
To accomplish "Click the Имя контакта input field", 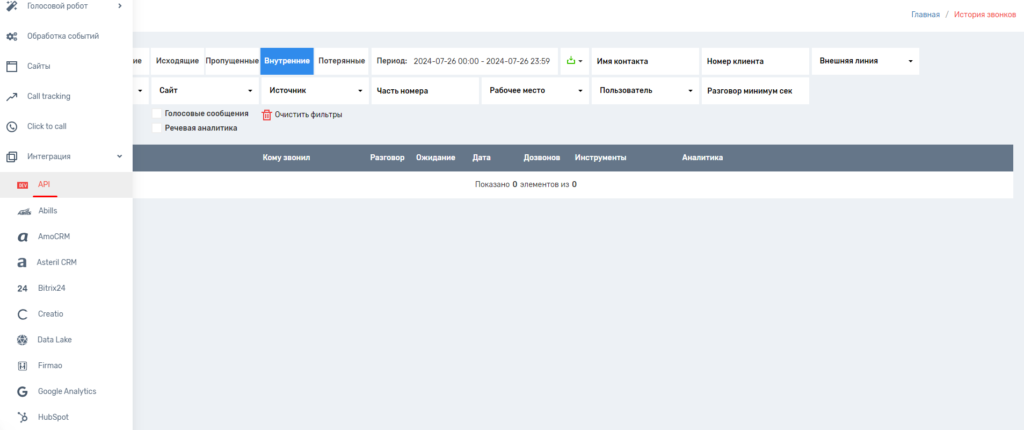I will pos(643,61).
